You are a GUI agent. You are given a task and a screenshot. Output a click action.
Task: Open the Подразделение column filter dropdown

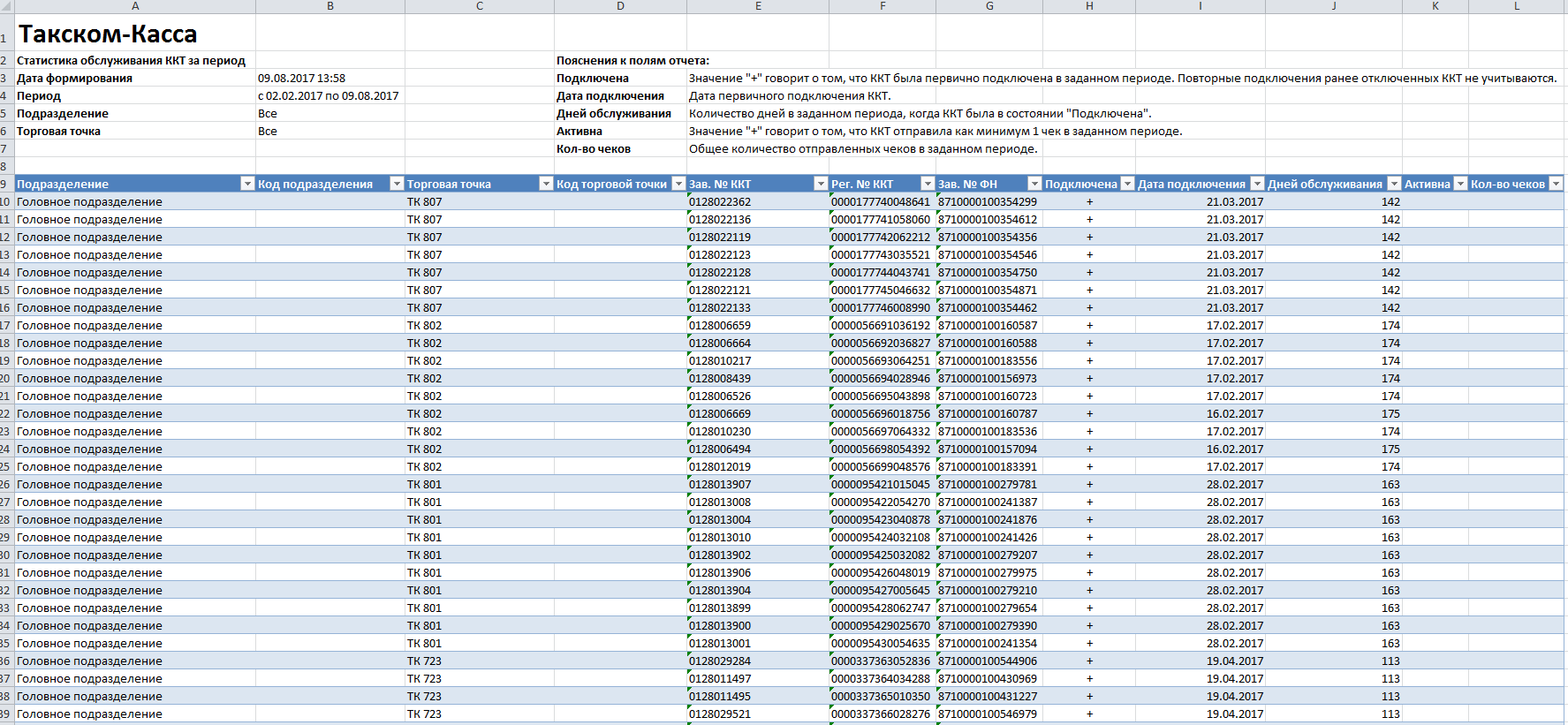[x=247, y=184]
